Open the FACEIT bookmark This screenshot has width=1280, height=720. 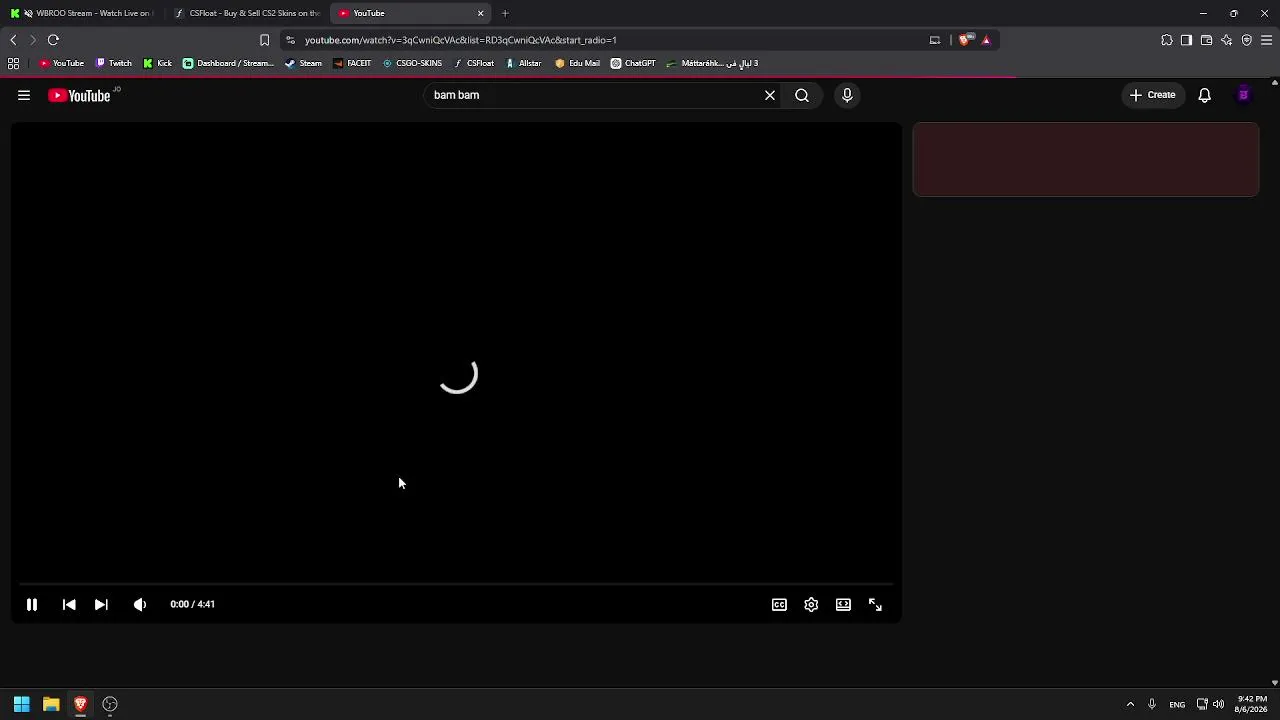coord(352,63)
